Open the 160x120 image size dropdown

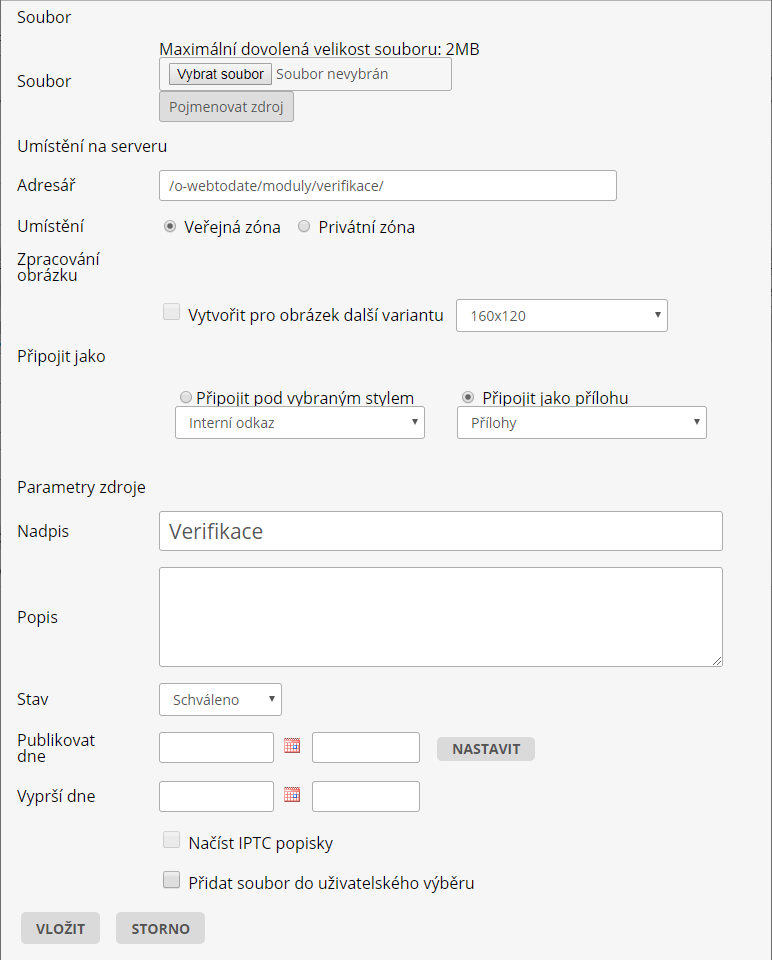click(x=561, y=315)
